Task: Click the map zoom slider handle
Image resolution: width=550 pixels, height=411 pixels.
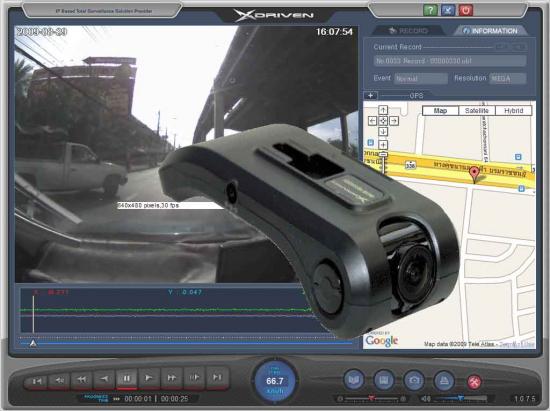Action: pos(383,154)
